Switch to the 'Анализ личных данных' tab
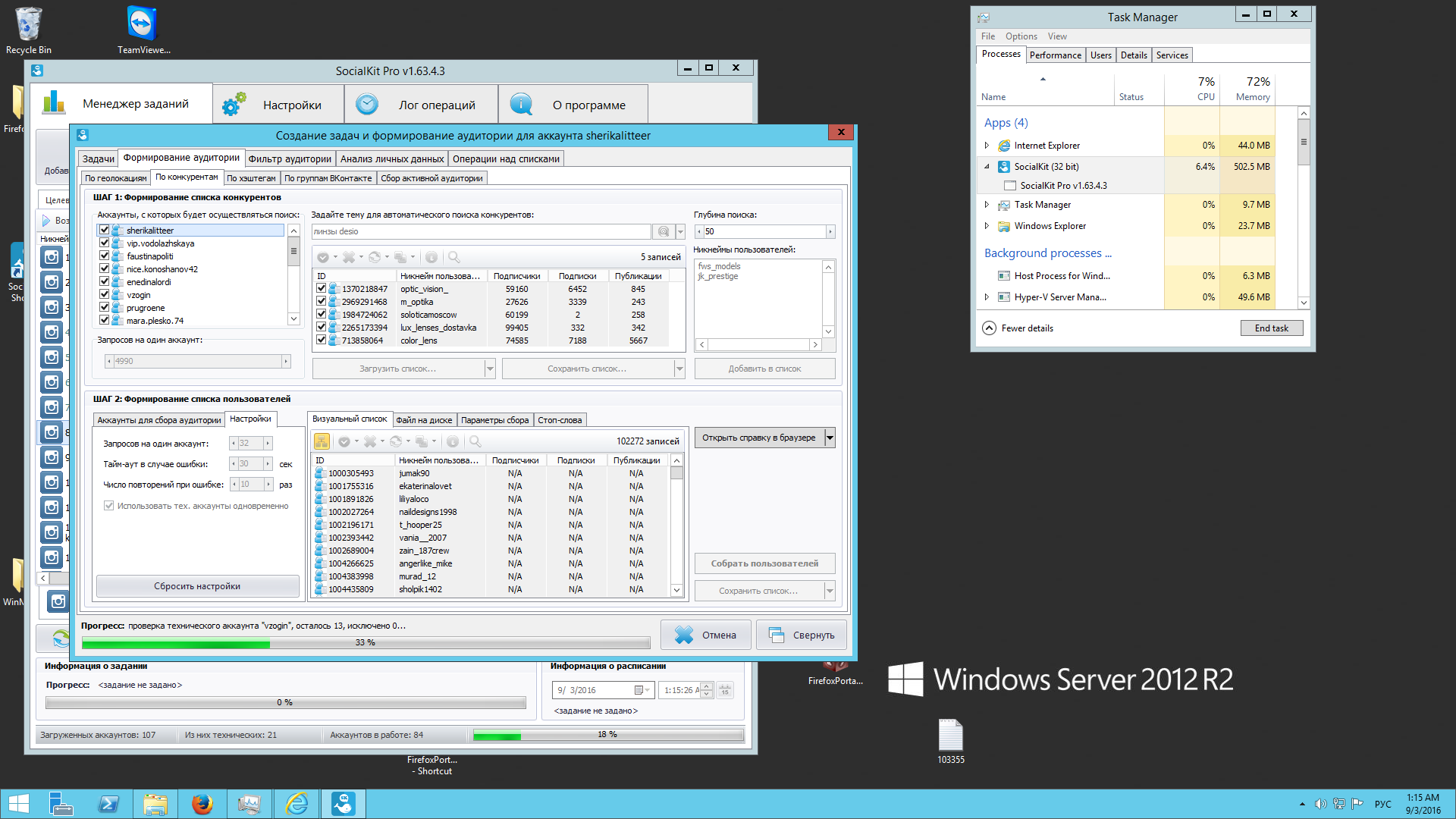The image size is (1456, 819). click(x=392, y=158)
